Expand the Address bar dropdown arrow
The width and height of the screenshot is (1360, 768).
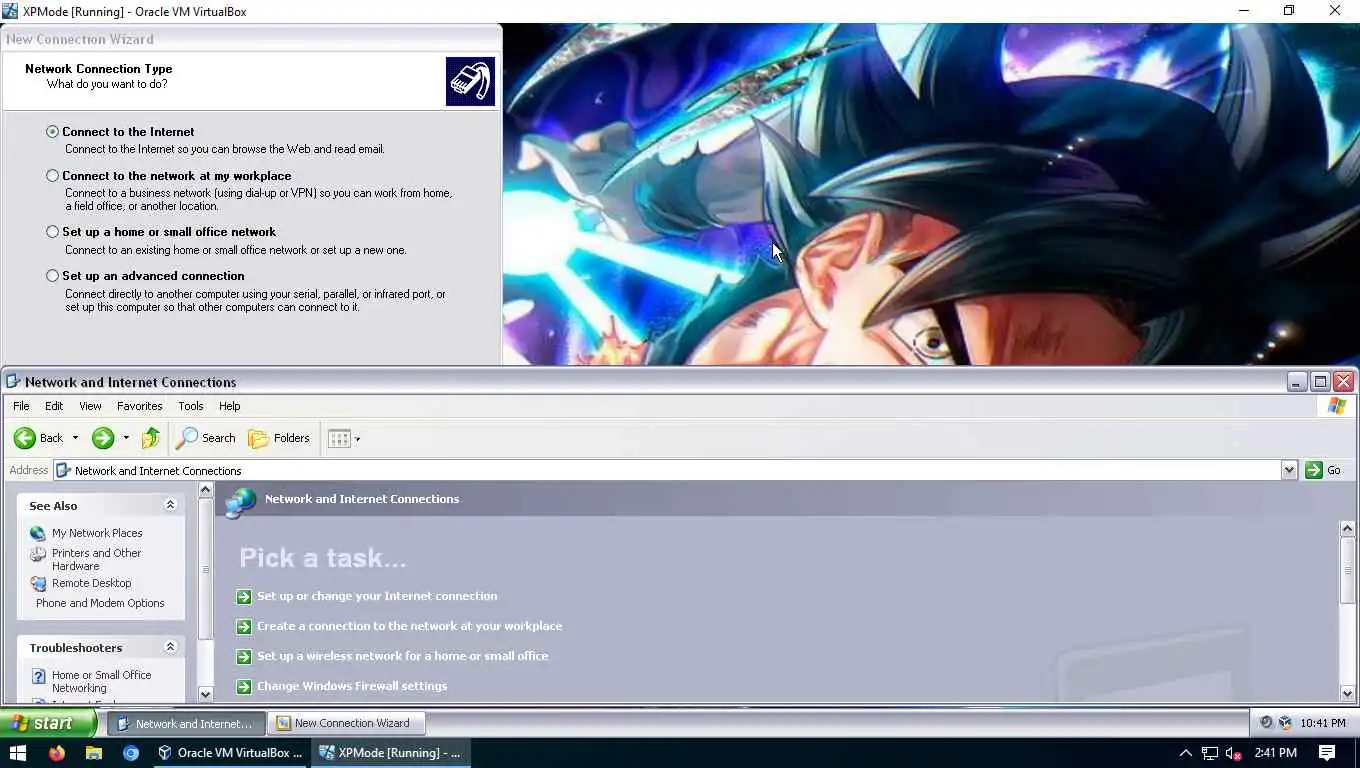1289,470
